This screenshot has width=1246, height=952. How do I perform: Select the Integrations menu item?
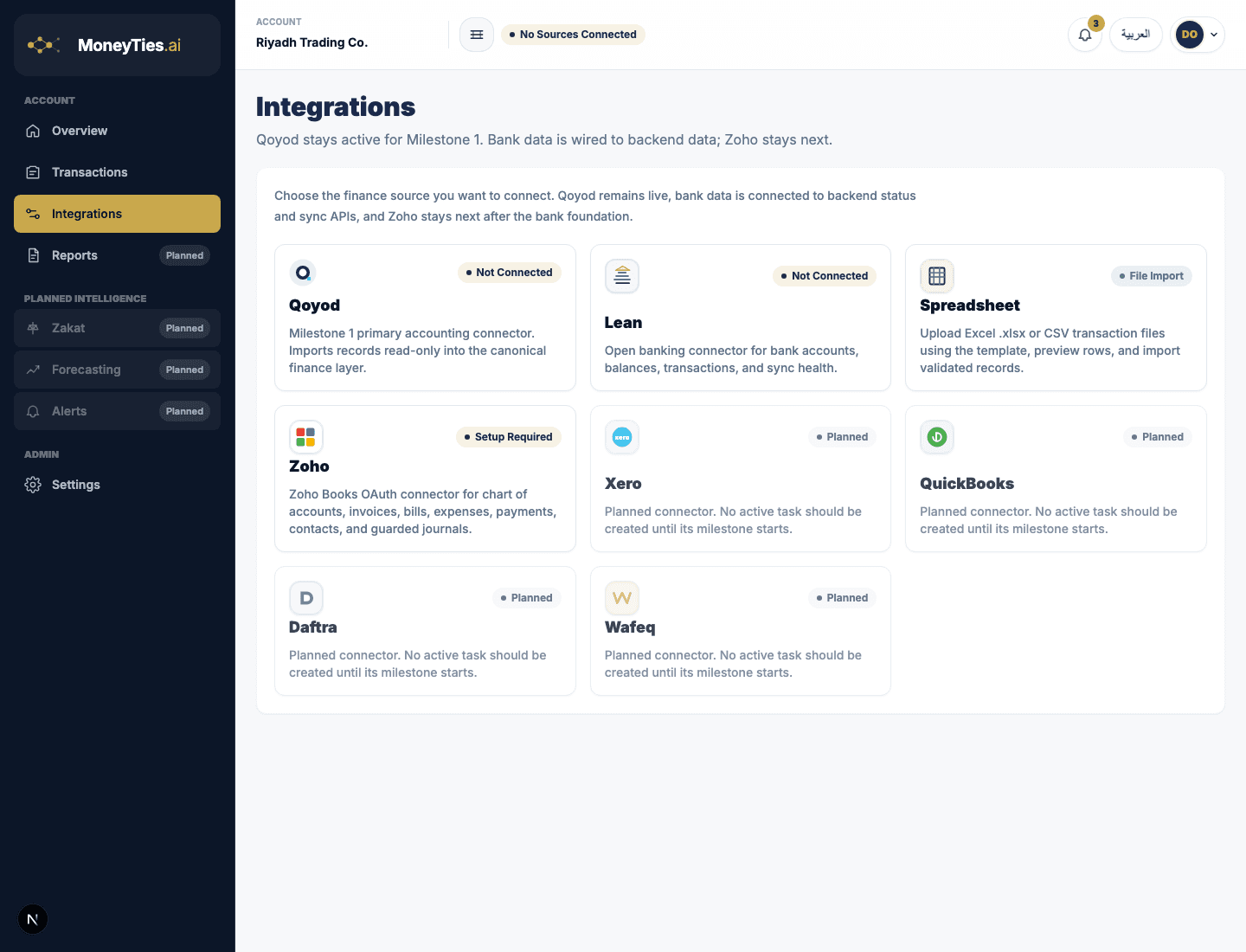(117, 214)
